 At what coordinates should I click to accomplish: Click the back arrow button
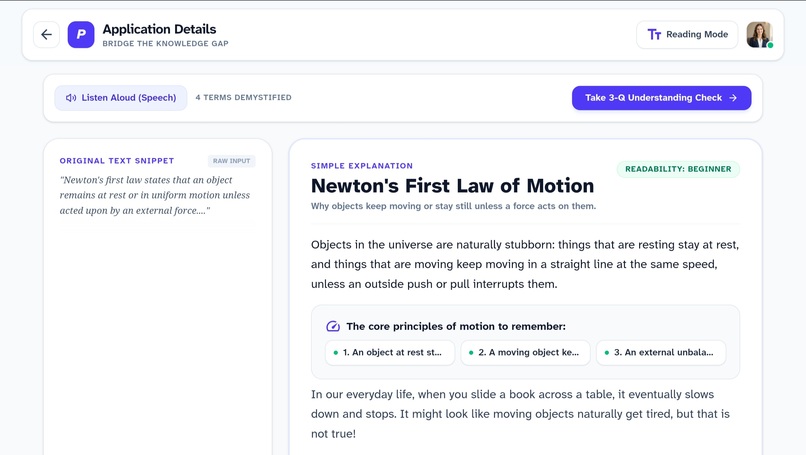[x=46, y=34]
